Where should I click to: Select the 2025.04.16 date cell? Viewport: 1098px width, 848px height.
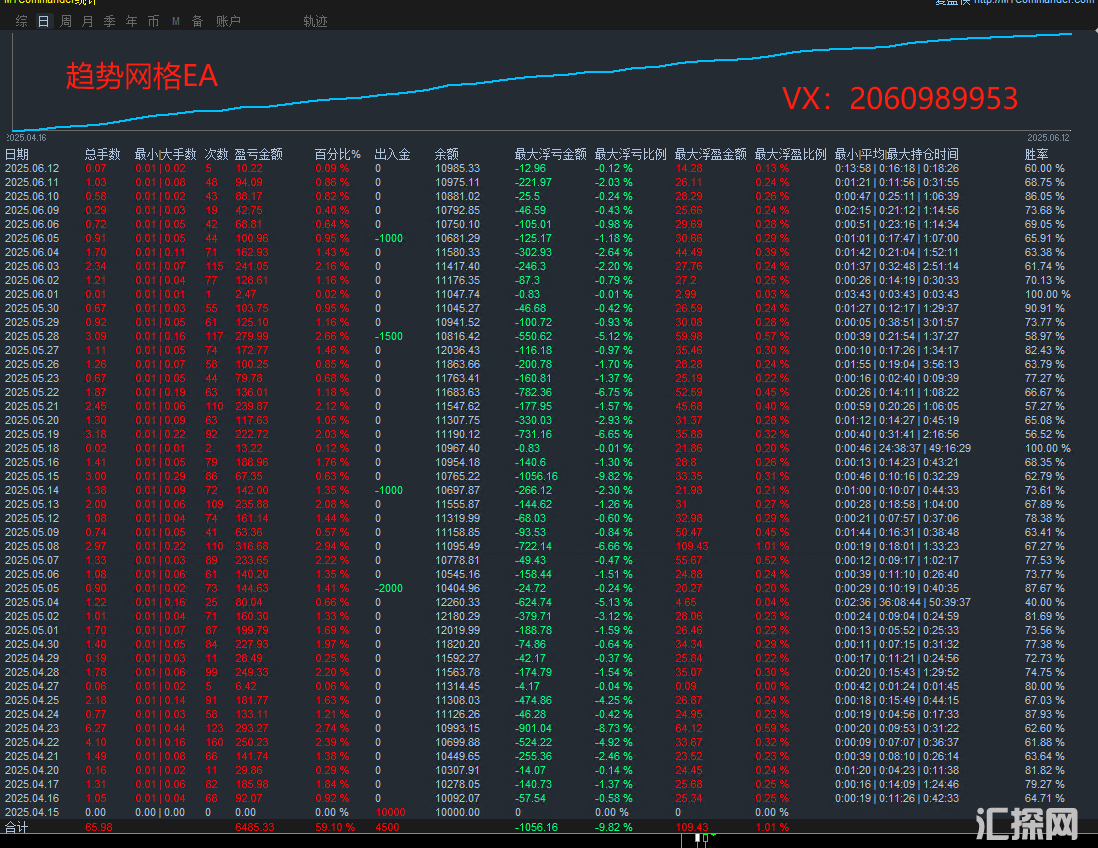click(x=32, y=798)
